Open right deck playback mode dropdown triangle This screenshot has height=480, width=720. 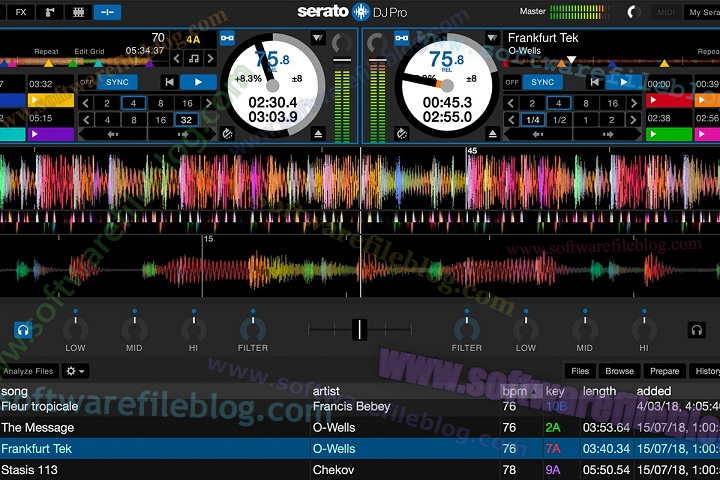pos(492,38)
